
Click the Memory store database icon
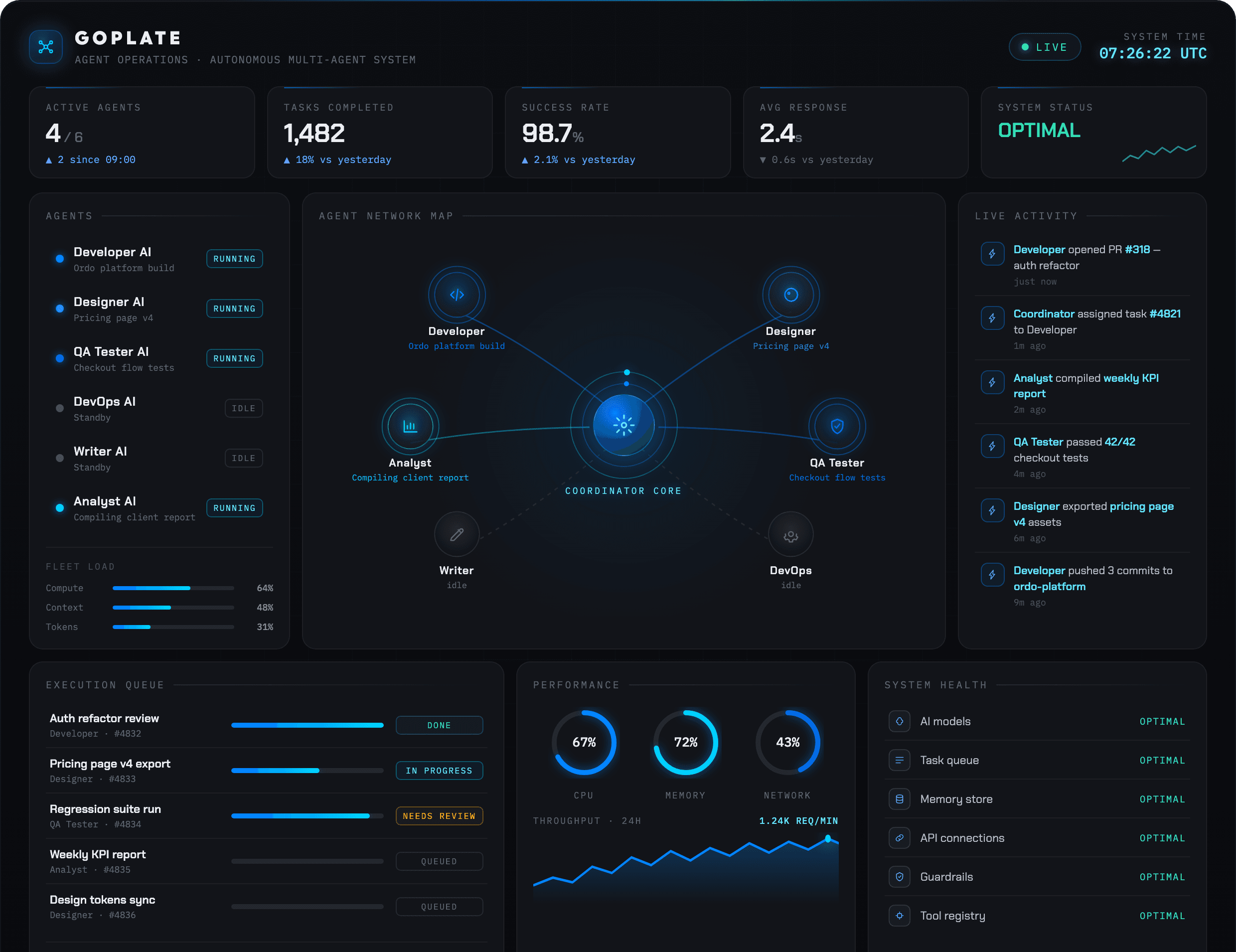pos(899,799)
